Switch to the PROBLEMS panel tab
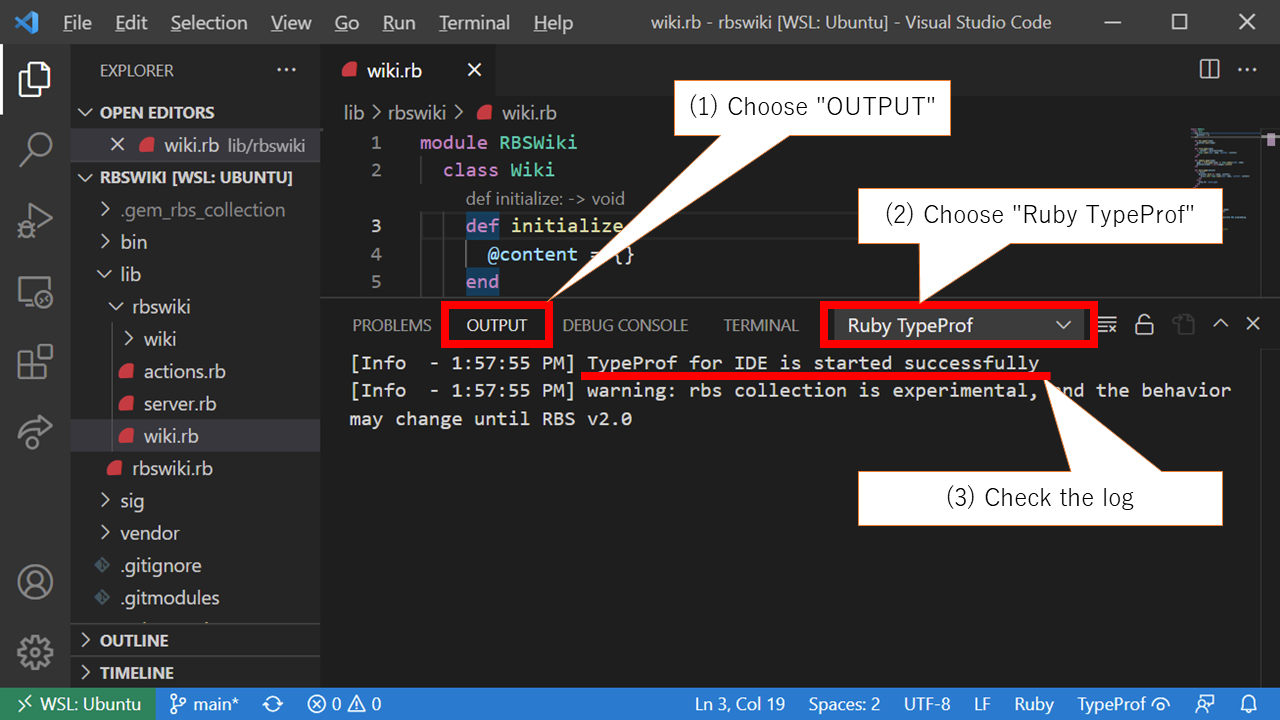 392,325
